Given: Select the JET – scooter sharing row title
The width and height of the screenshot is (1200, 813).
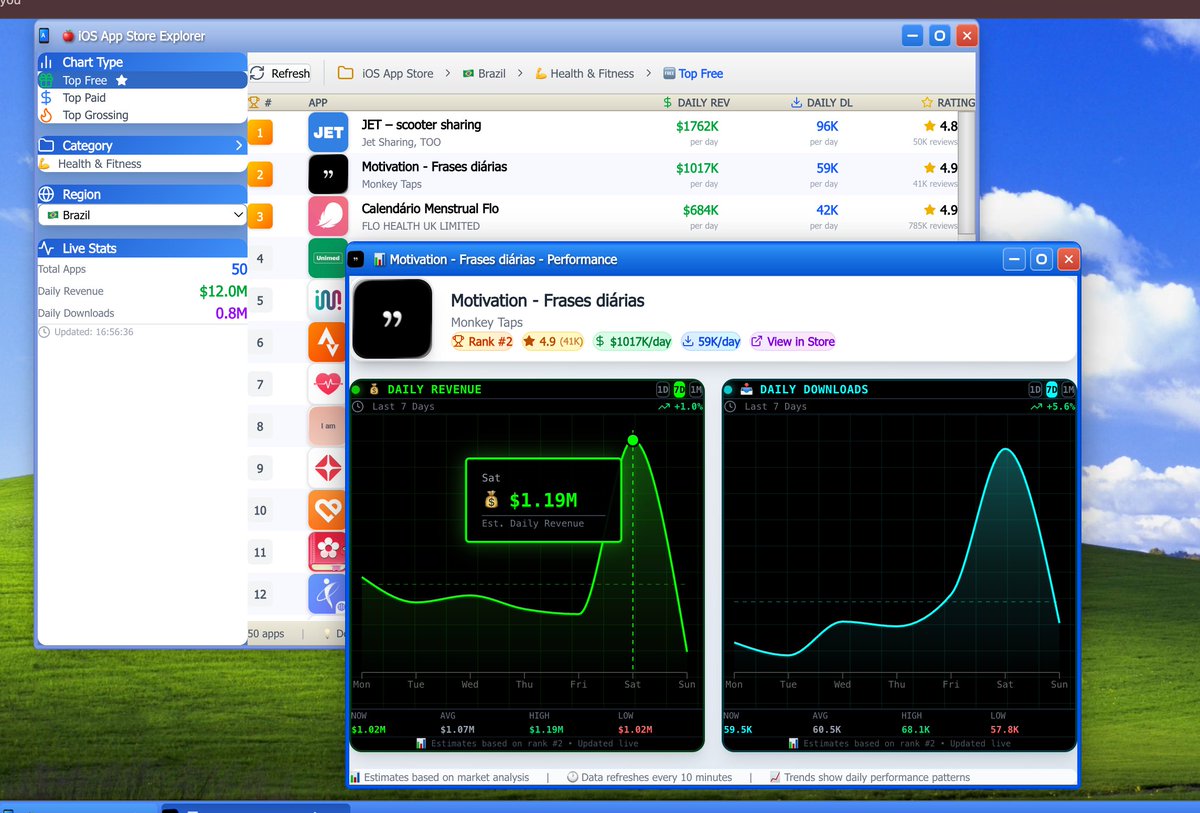Looking at the screenshot, I should [421, 125].
